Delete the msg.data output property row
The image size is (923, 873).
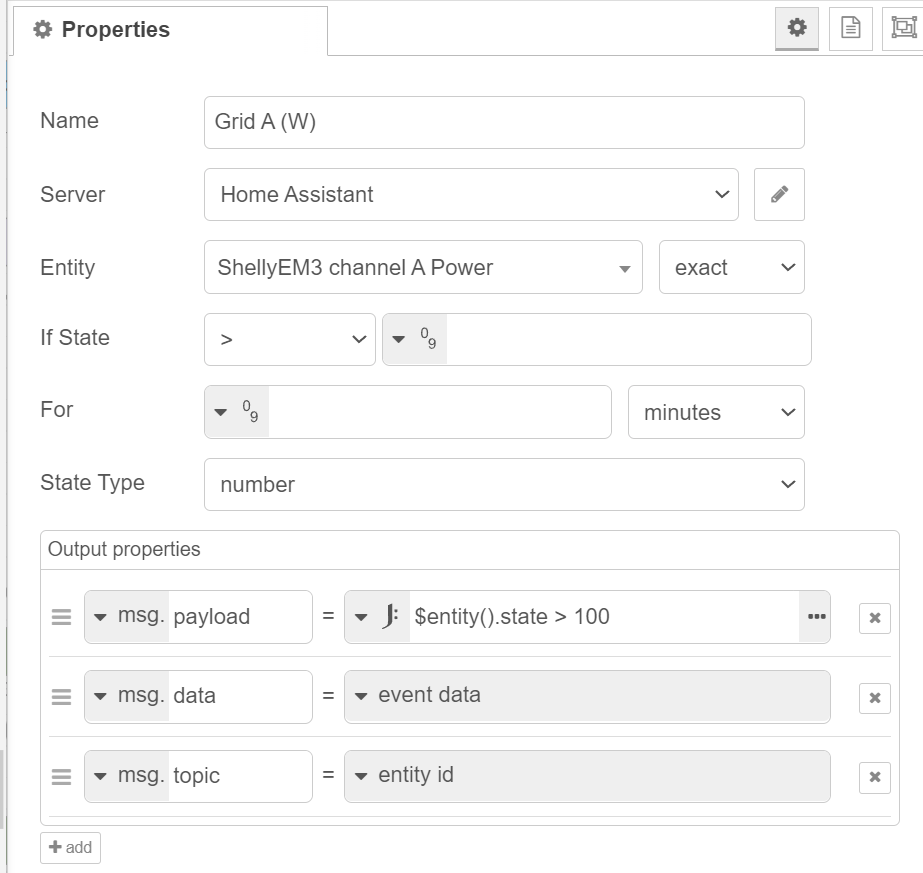[874, 697]
